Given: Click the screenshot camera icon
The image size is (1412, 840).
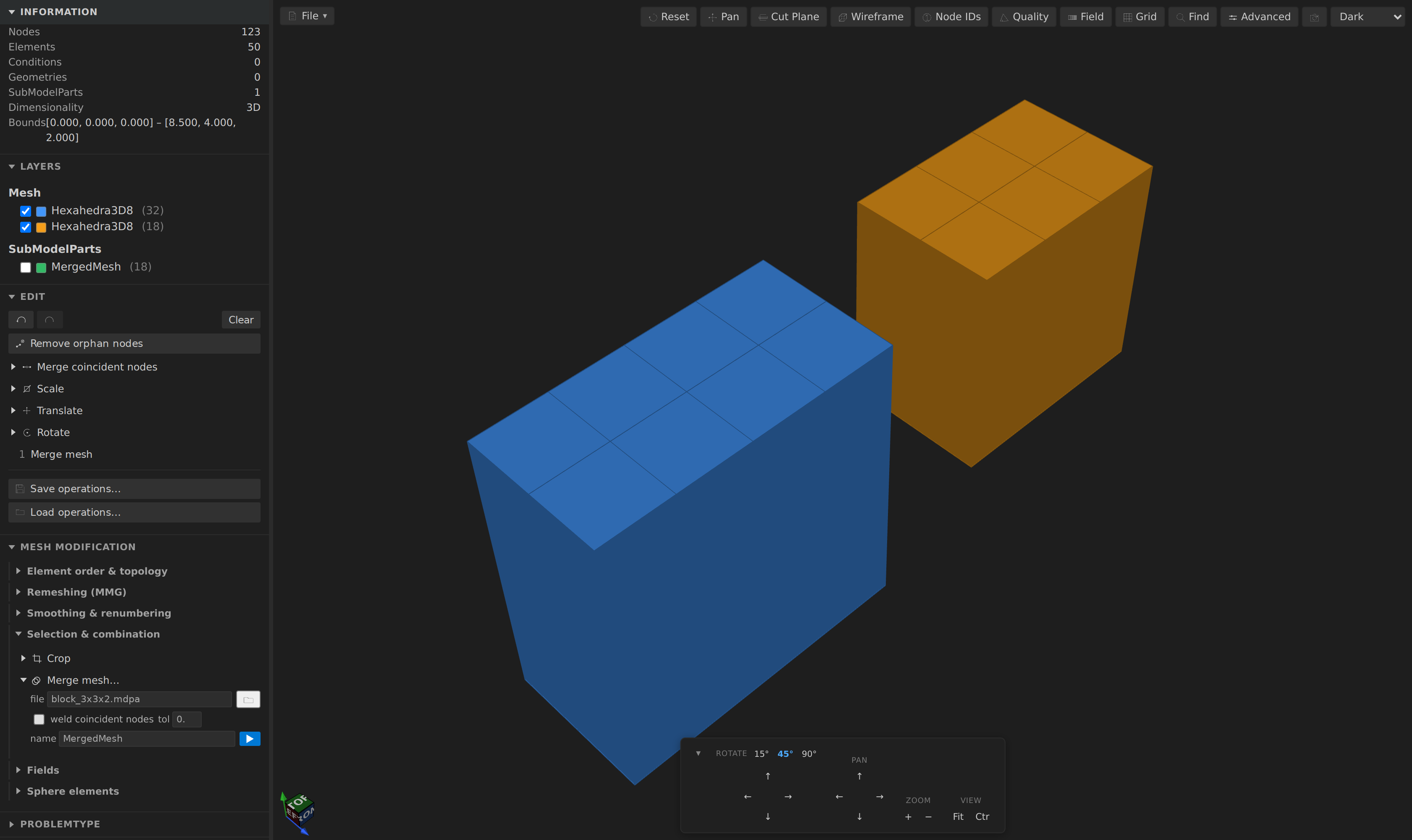Looking at the screenshot, I should tap(1314, 17).
